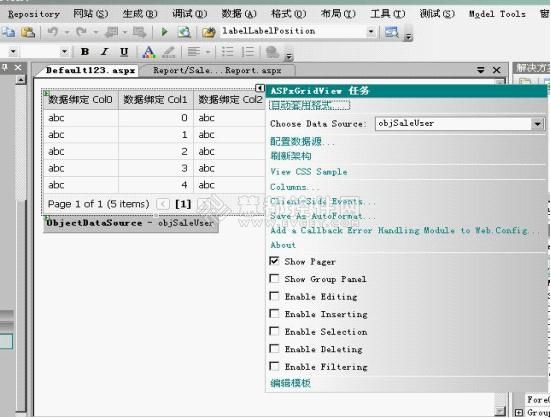
Task: Click the Redo arrow icon
Action: coord(82,32)
